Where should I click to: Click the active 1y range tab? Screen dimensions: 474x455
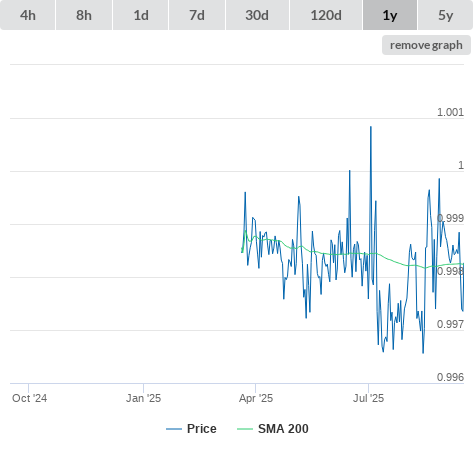pos(390,15)
